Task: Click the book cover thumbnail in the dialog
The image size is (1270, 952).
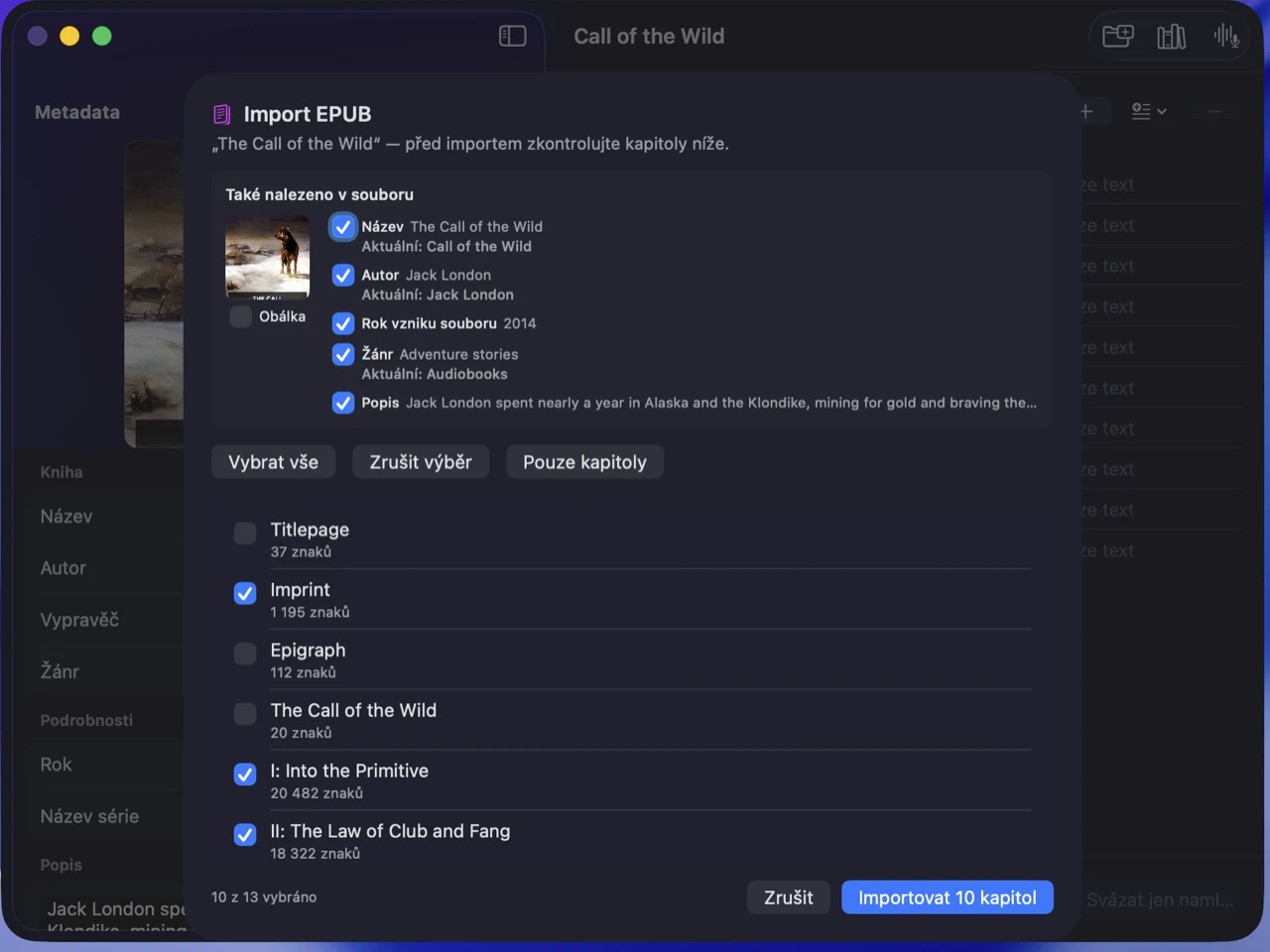Action: point(268,257)
